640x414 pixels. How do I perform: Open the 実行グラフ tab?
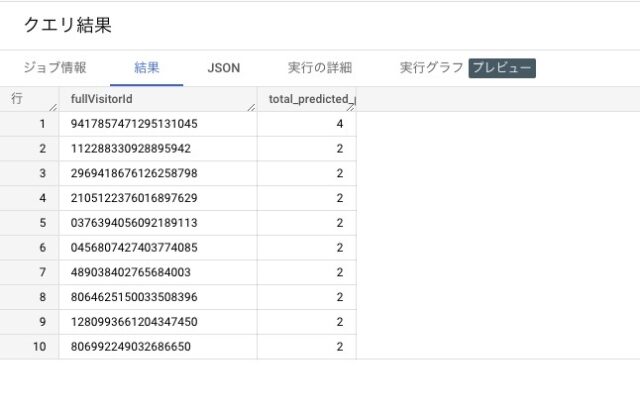click(431, 68)
